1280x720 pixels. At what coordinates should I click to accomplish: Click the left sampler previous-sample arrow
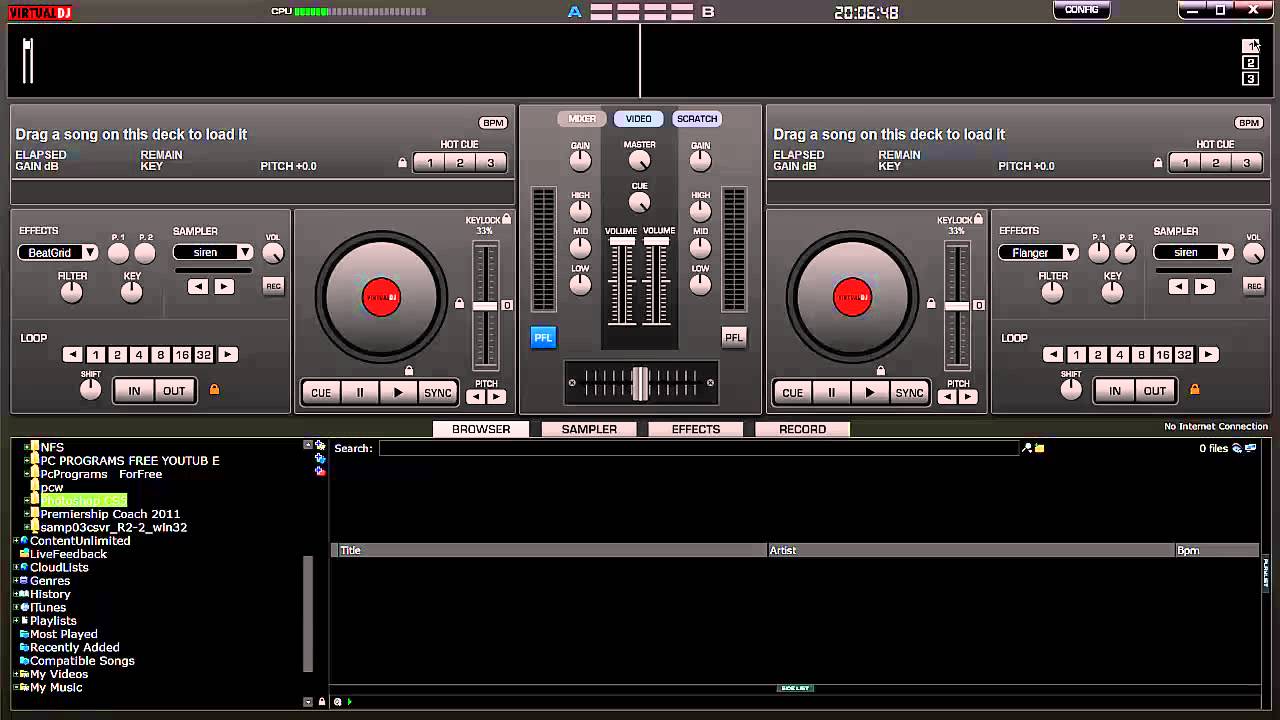[x=198, y=287]
